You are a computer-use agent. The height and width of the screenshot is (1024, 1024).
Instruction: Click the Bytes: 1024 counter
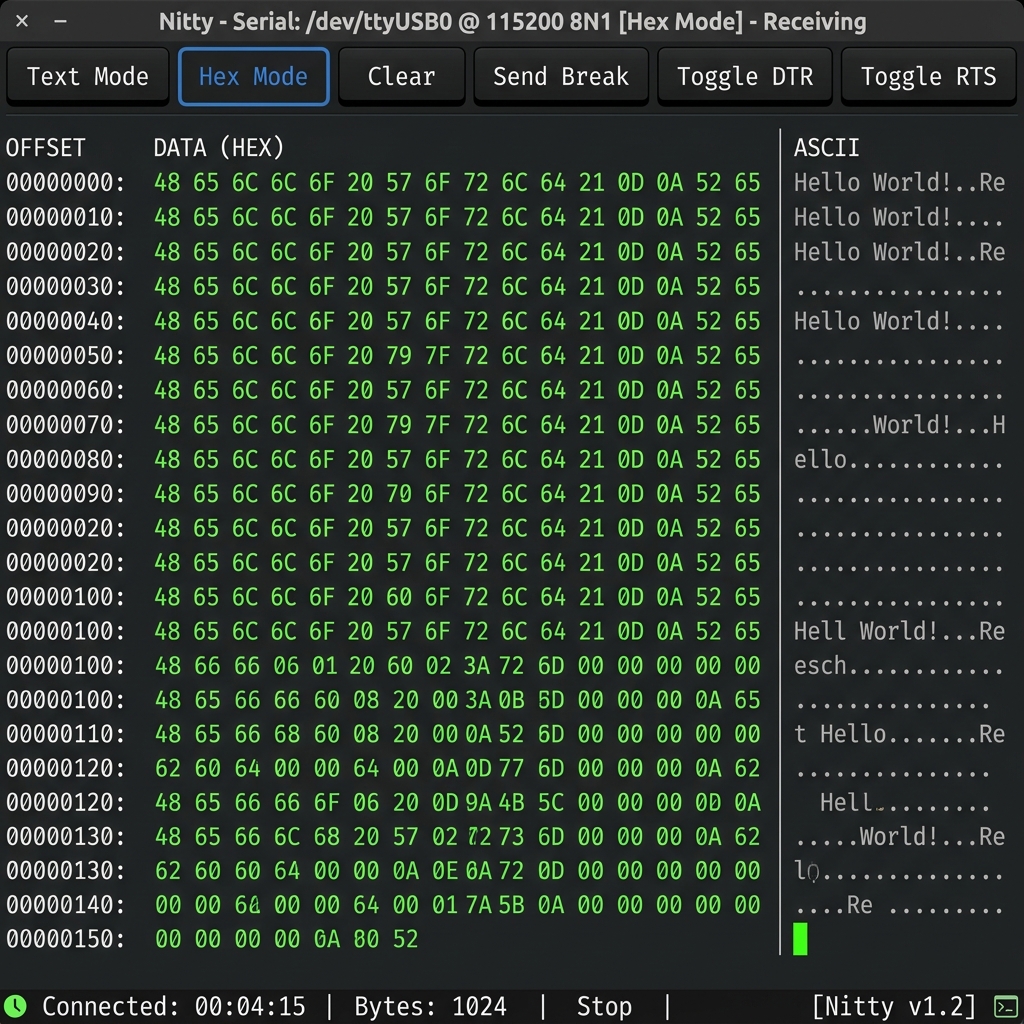click(x=430, y=1006)
